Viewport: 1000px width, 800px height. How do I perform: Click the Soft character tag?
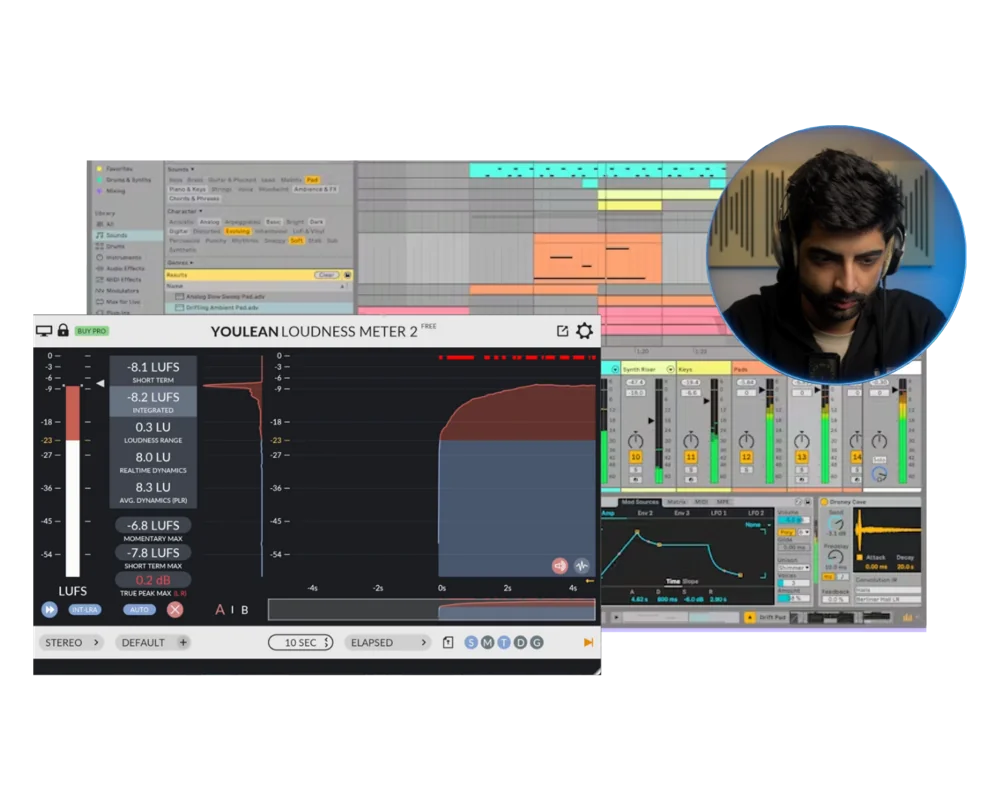tap(297, 241)
